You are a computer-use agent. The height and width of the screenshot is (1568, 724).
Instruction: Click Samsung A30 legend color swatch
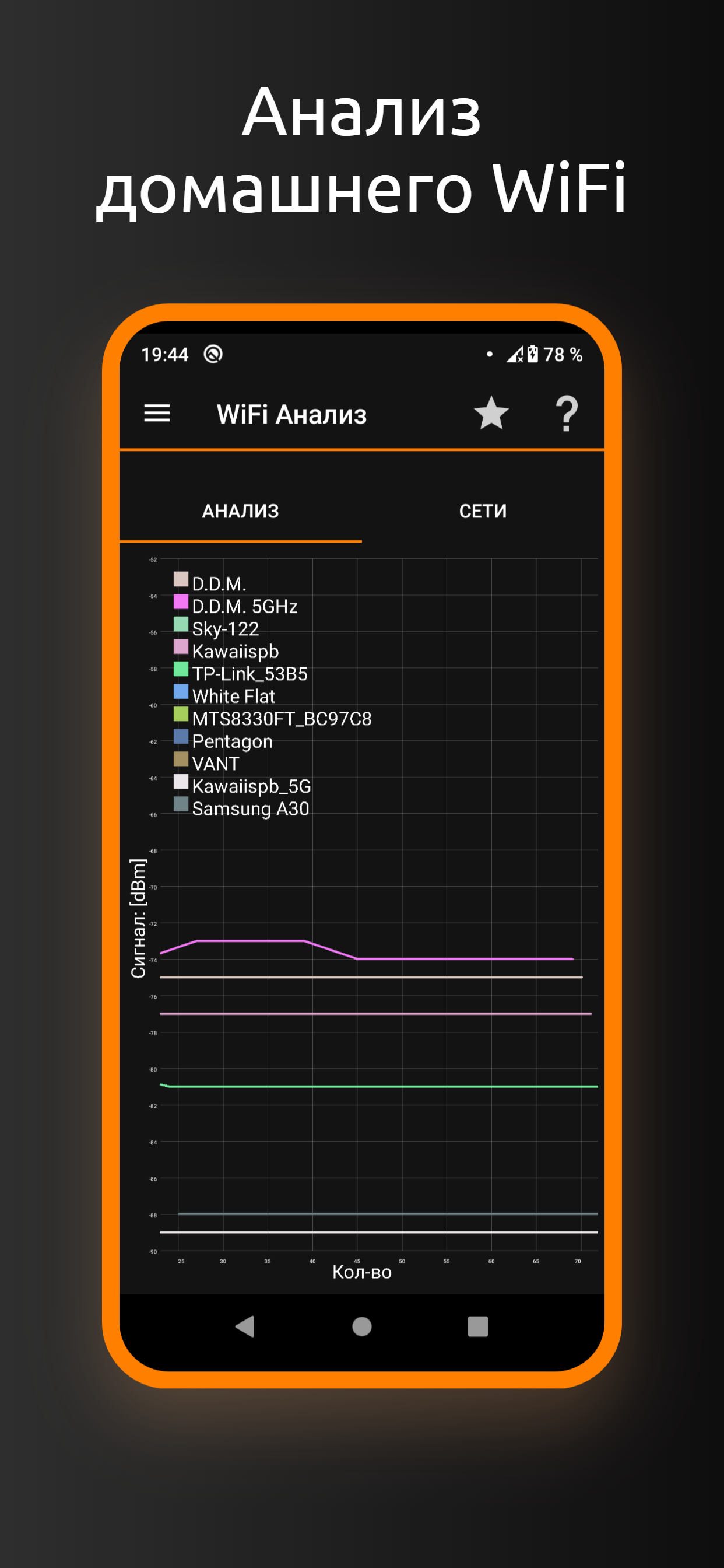(x=181, y=804)
